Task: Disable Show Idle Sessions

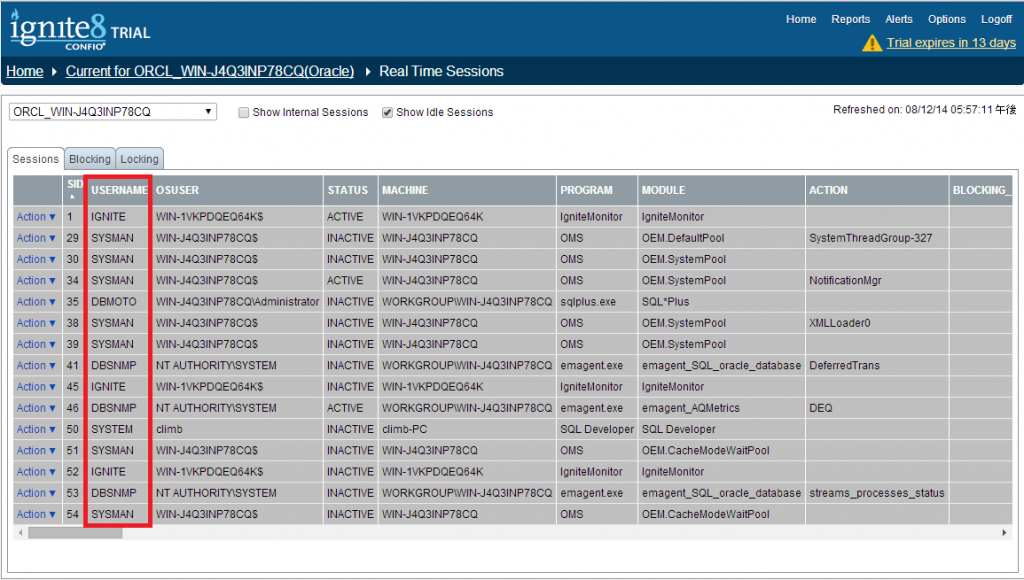Action: tap(389, 112)
